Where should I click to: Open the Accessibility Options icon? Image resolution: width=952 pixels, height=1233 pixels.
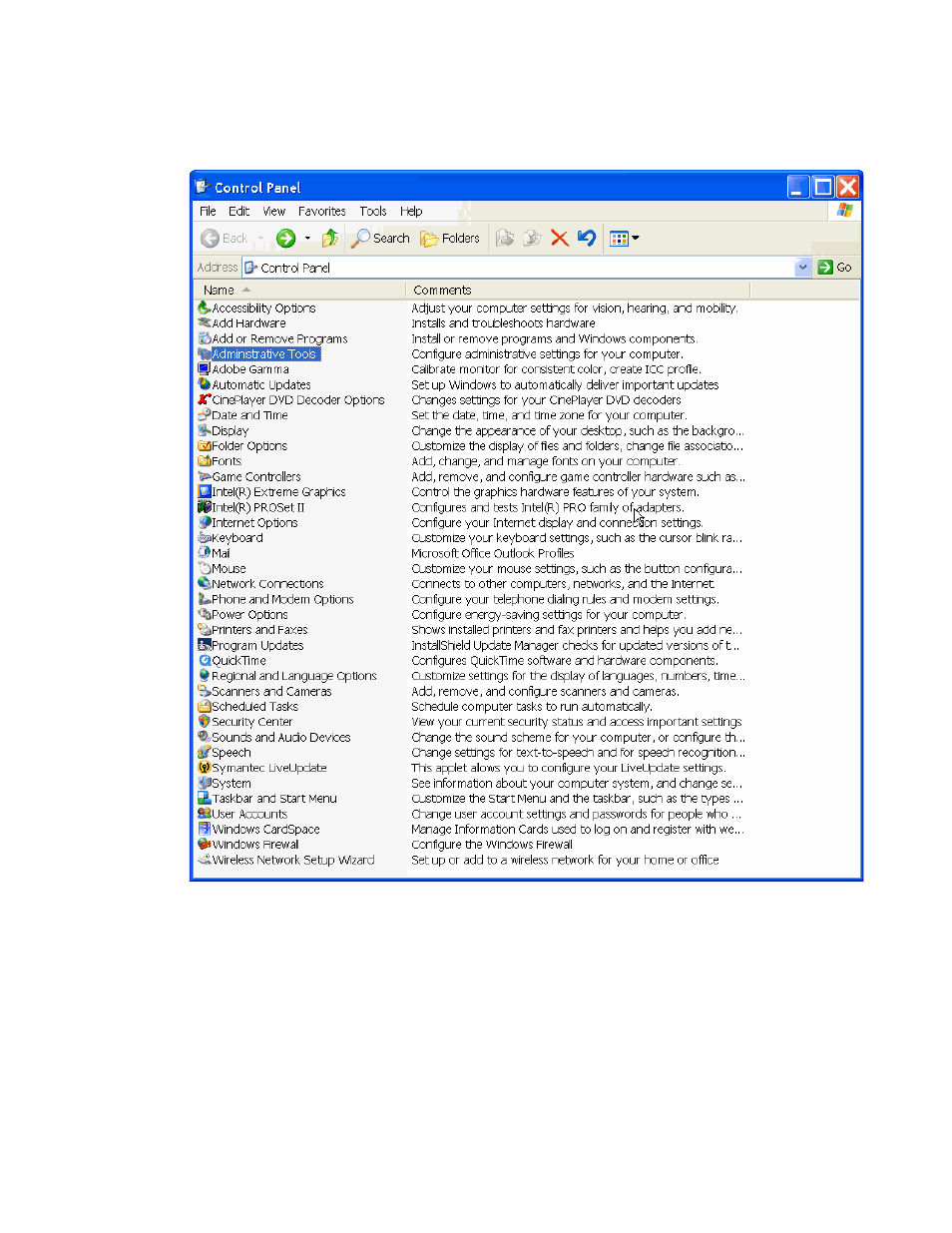(205, 308)
